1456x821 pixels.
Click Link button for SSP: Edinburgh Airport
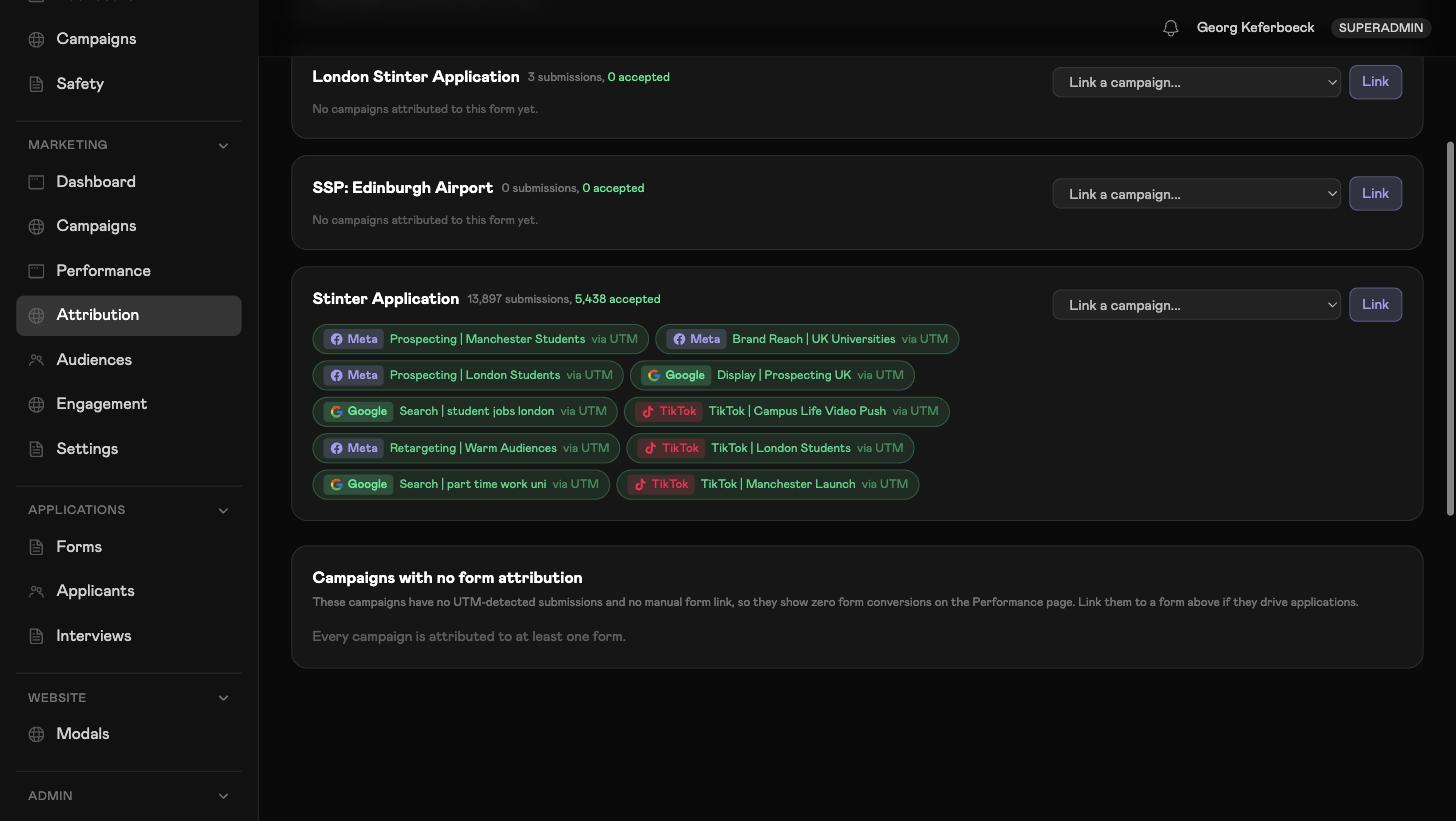1375,193
